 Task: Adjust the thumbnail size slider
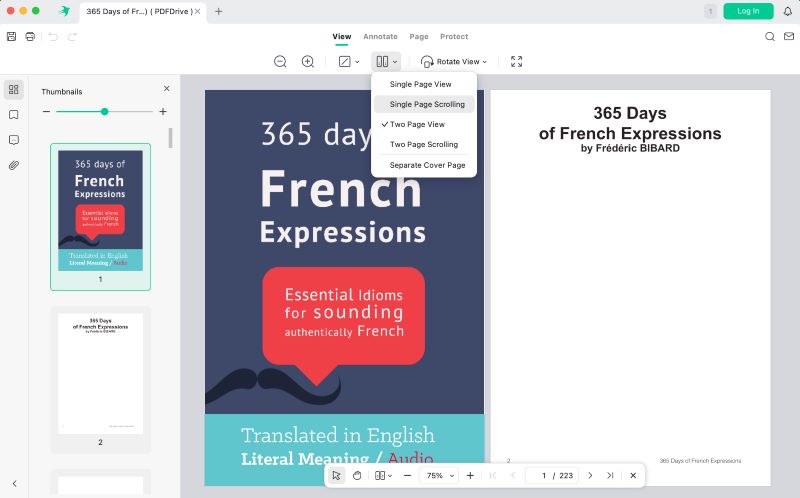[105, 111]
